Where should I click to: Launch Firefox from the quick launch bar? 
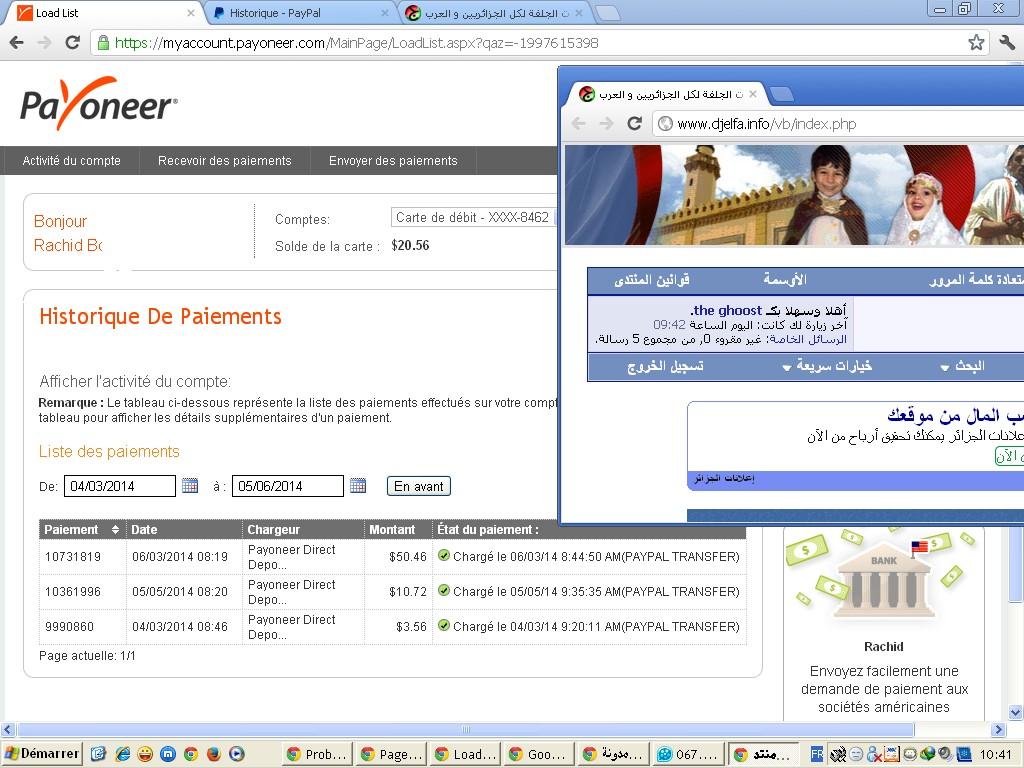point(214,754)
